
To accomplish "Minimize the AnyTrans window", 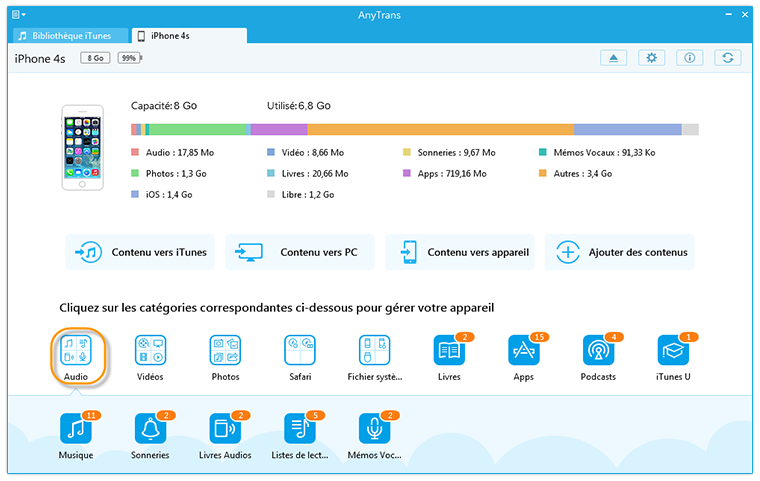I will click(728, 15).
